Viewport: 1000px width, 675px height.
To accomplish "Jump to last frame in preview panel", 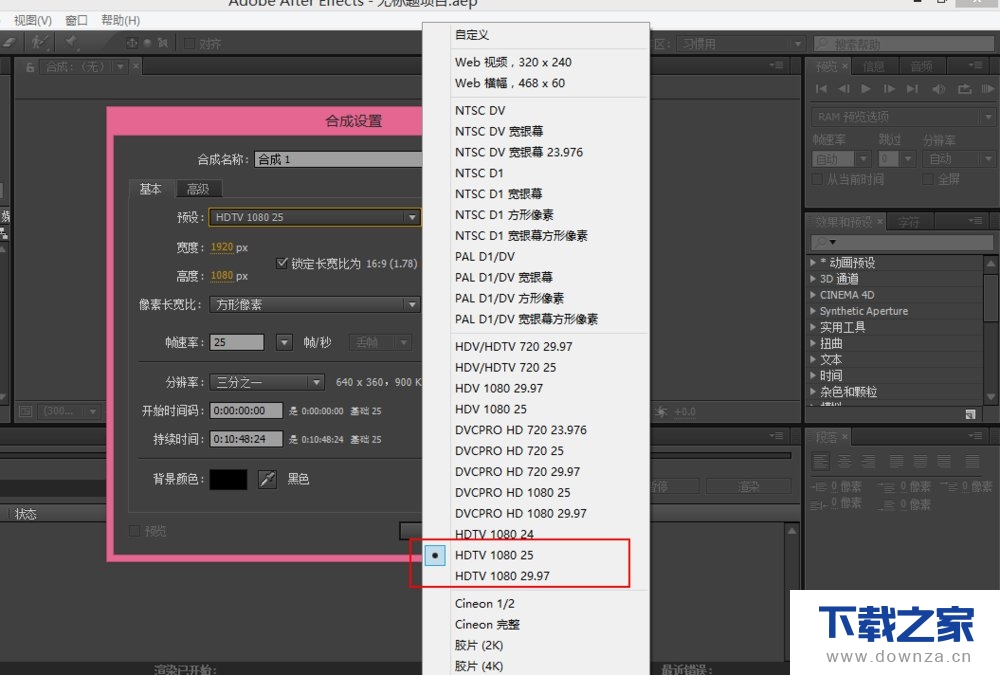I will click(x=913, y=89).
